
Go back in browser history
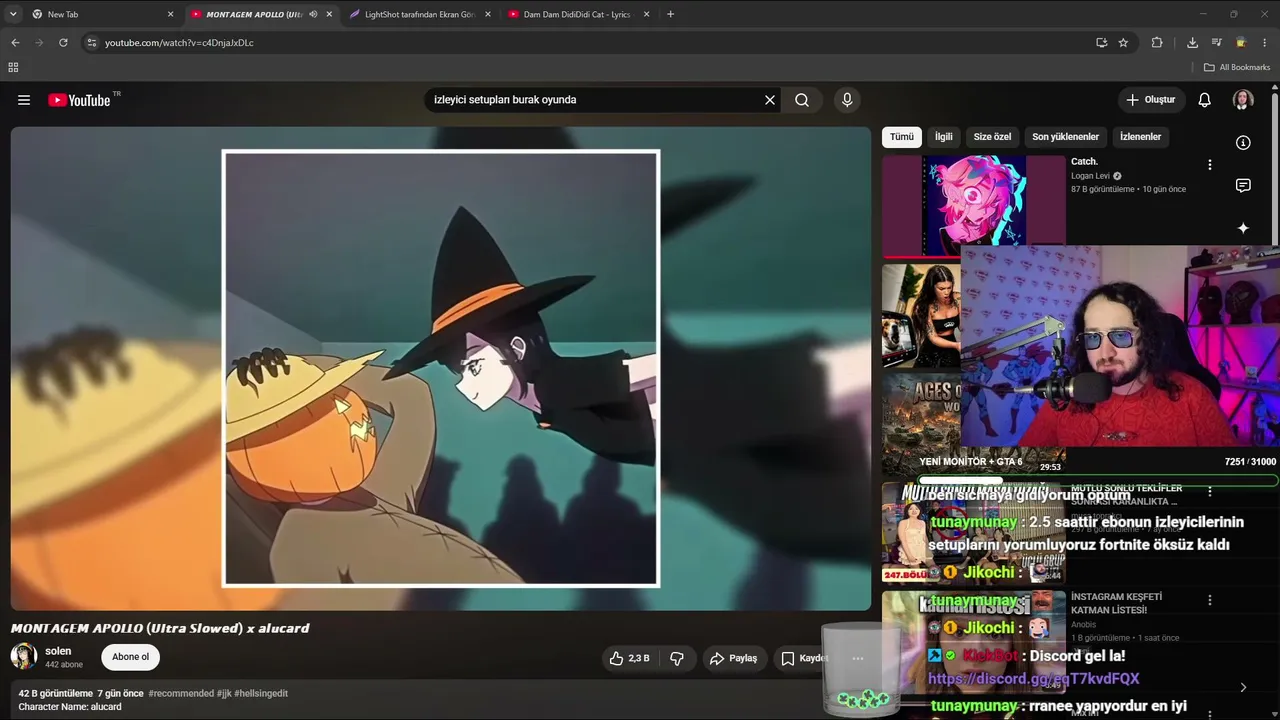(x=15, y=43)
